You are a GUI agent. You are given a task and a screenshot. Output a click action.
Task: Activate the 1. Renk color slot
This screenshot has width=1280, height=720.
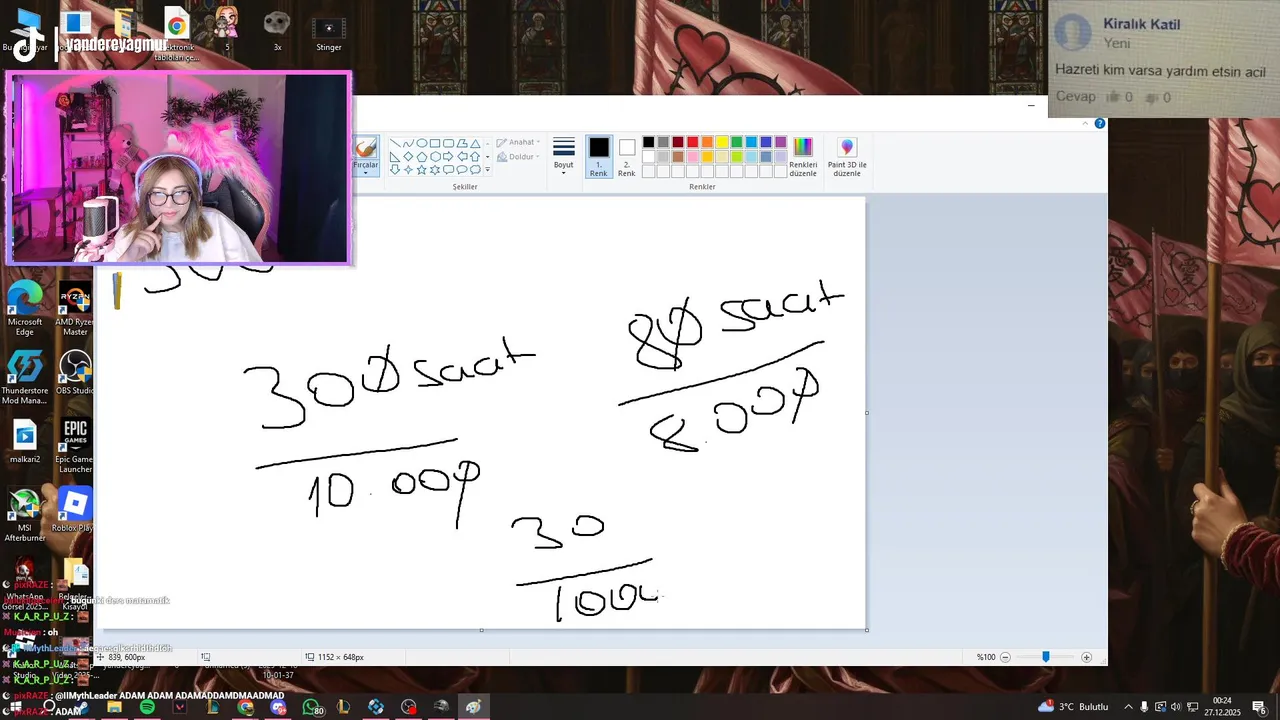pyautogui.click(x=598, y=157)
